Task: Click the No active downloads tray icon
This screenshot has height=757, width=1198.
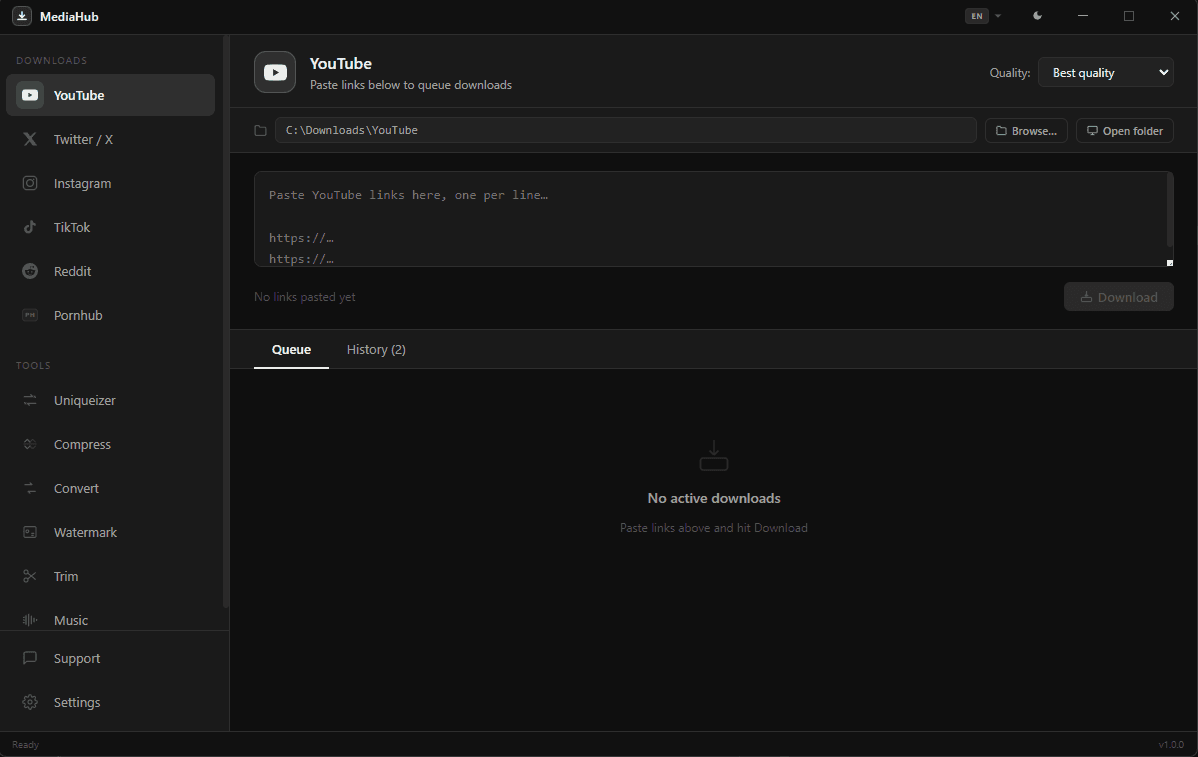Action: pos(714,455)
